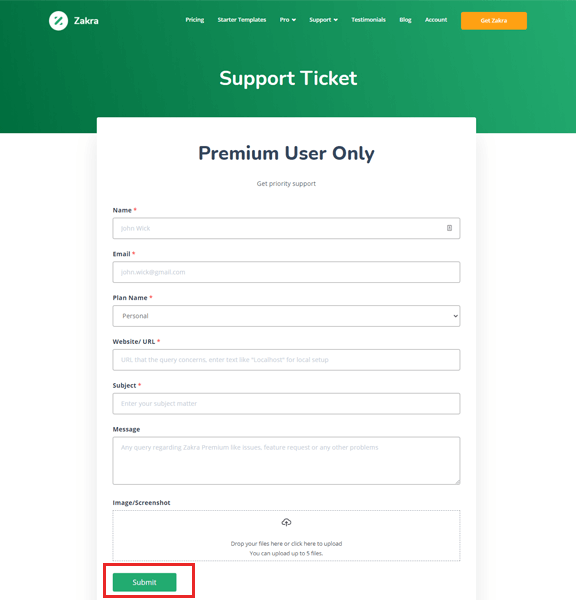Click the Zakra round logo icon
Viewport: 576px width, 600px height.
point(59,21)
